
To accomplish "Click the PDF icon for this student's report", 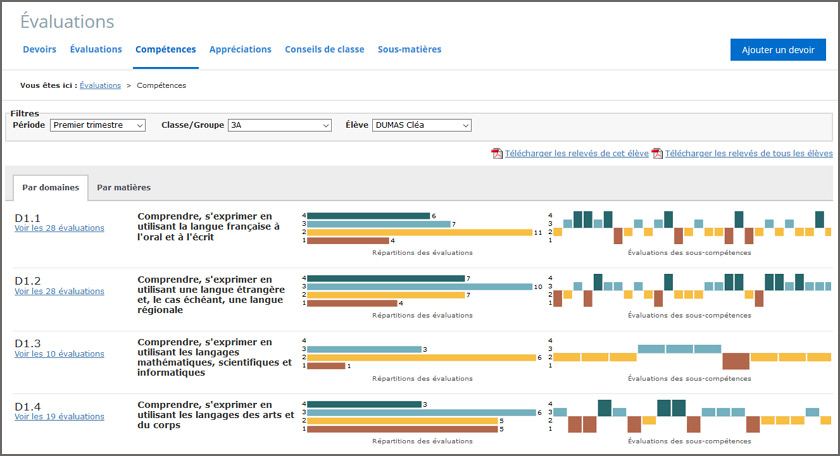I will 496,154.
